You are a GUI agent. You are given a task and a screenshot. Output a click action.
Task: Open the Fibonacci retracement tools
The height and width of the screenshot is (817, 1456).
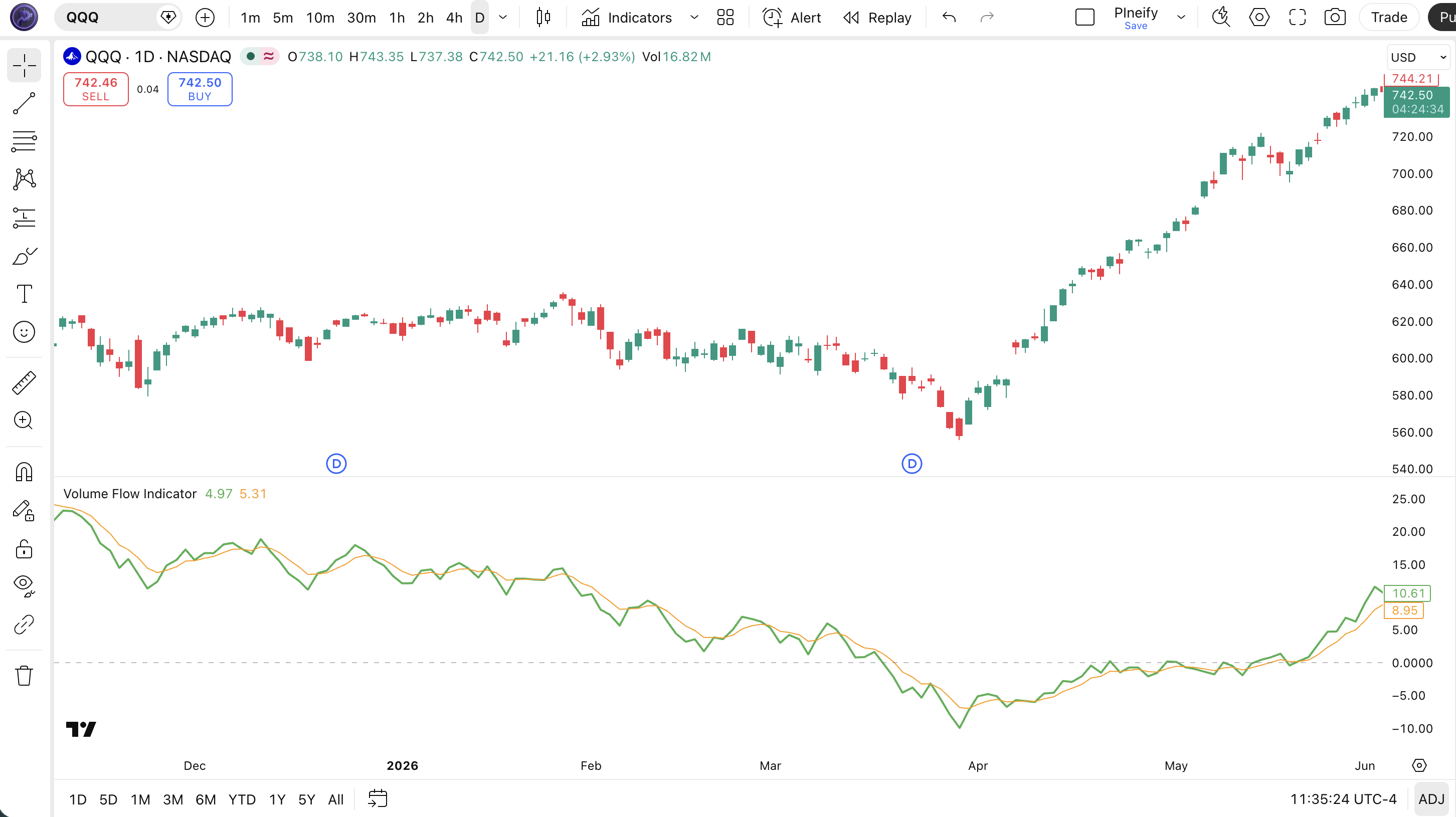24,141
